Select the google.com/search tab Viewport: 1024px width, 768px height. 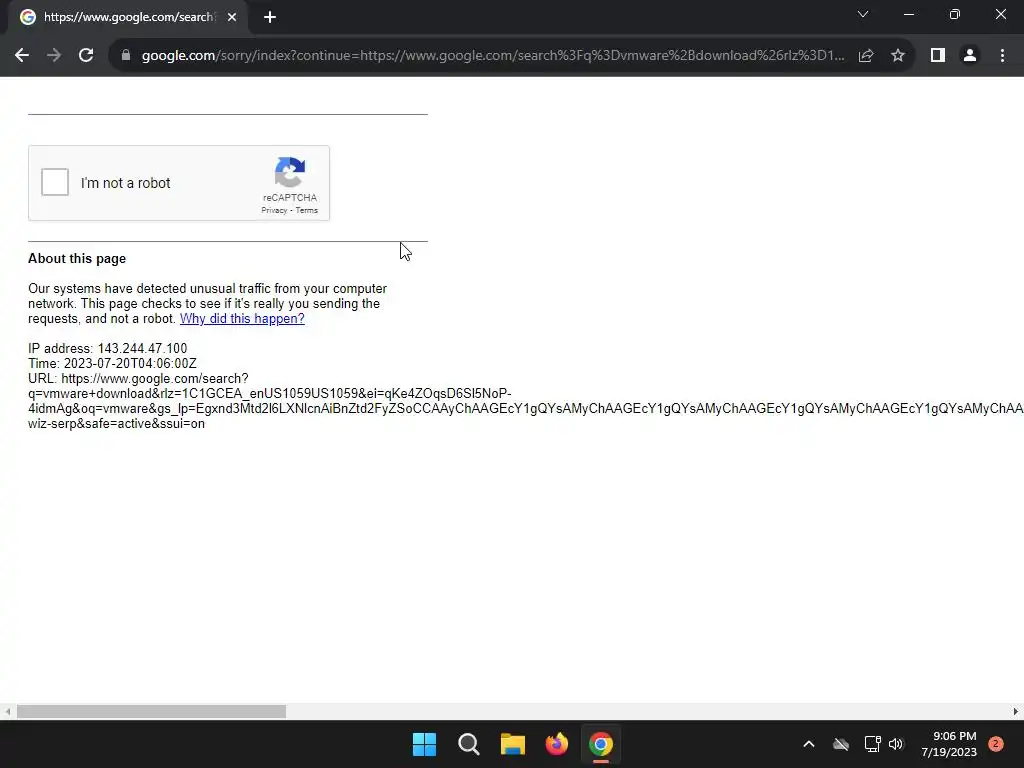click(128, 17)
